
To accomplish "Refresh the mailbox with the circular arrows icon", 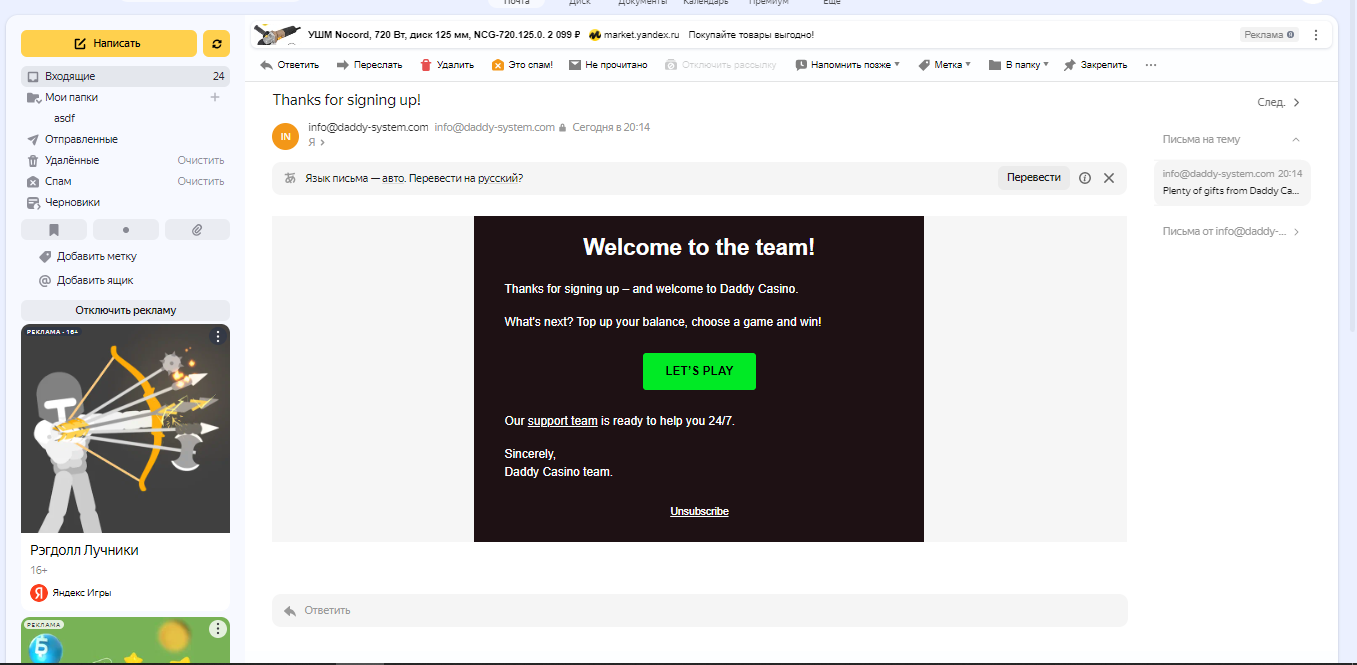I will (216, 43).
